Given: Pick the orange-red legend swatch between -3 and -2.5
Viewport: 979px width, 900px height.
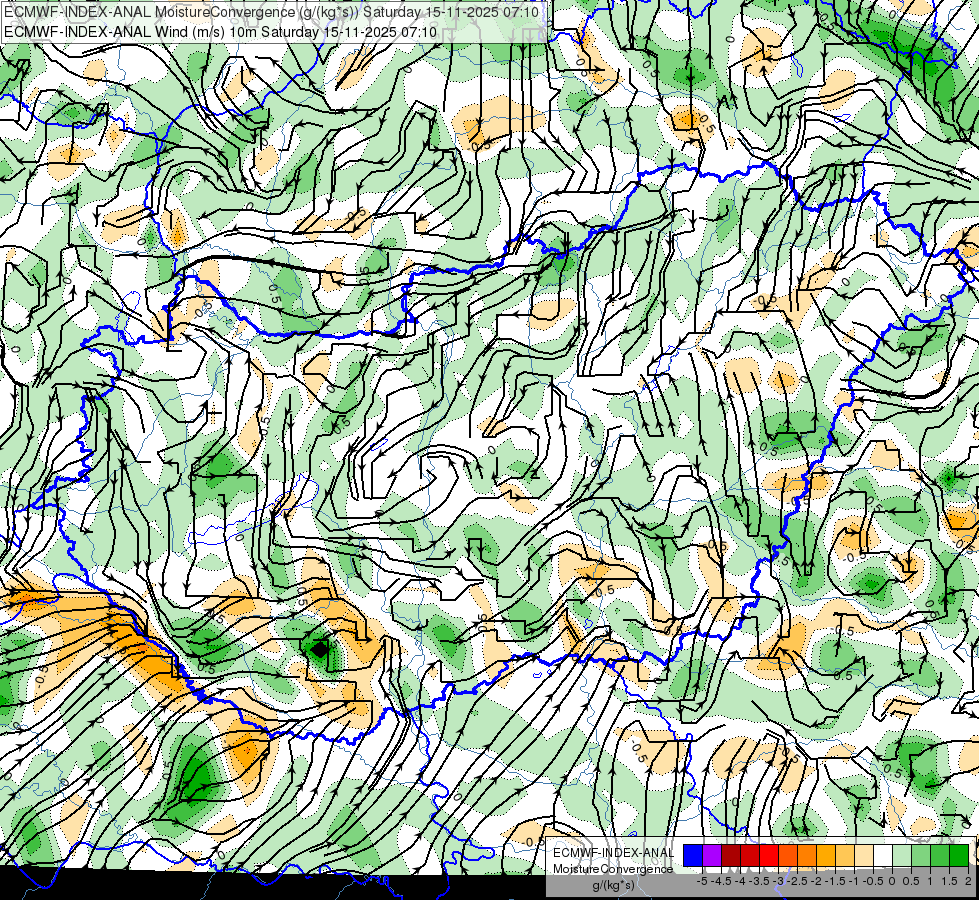Looking at the screenshot, I should pyautogui.click(x=788, y=855).
